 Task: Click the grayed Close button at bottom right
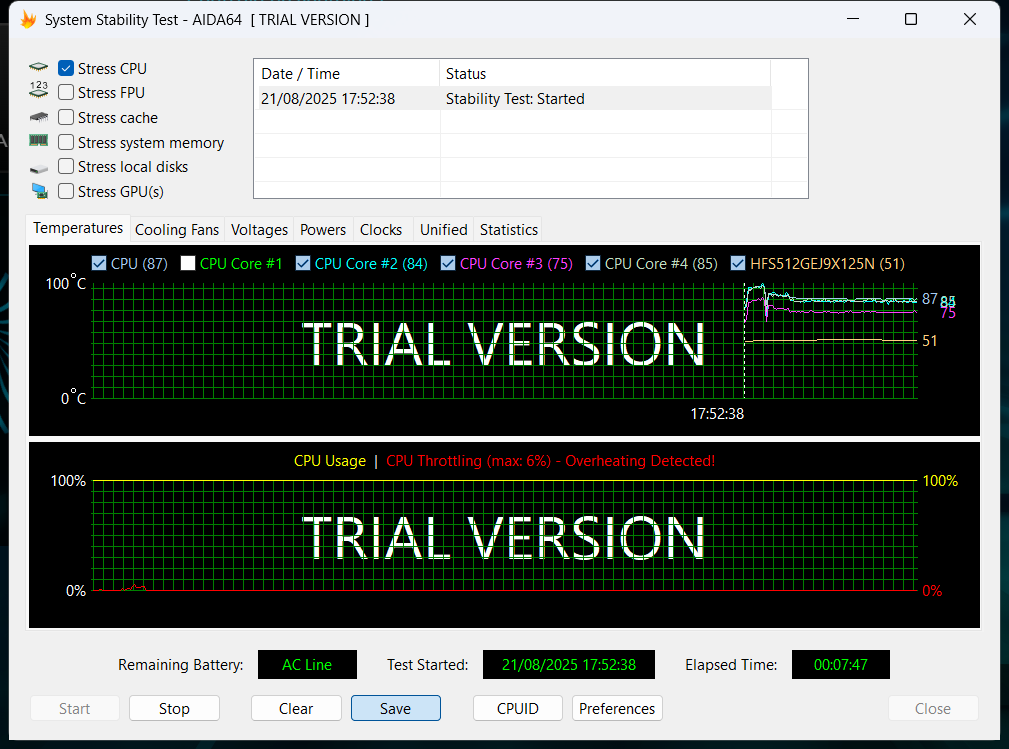click(x=933, y=708)
